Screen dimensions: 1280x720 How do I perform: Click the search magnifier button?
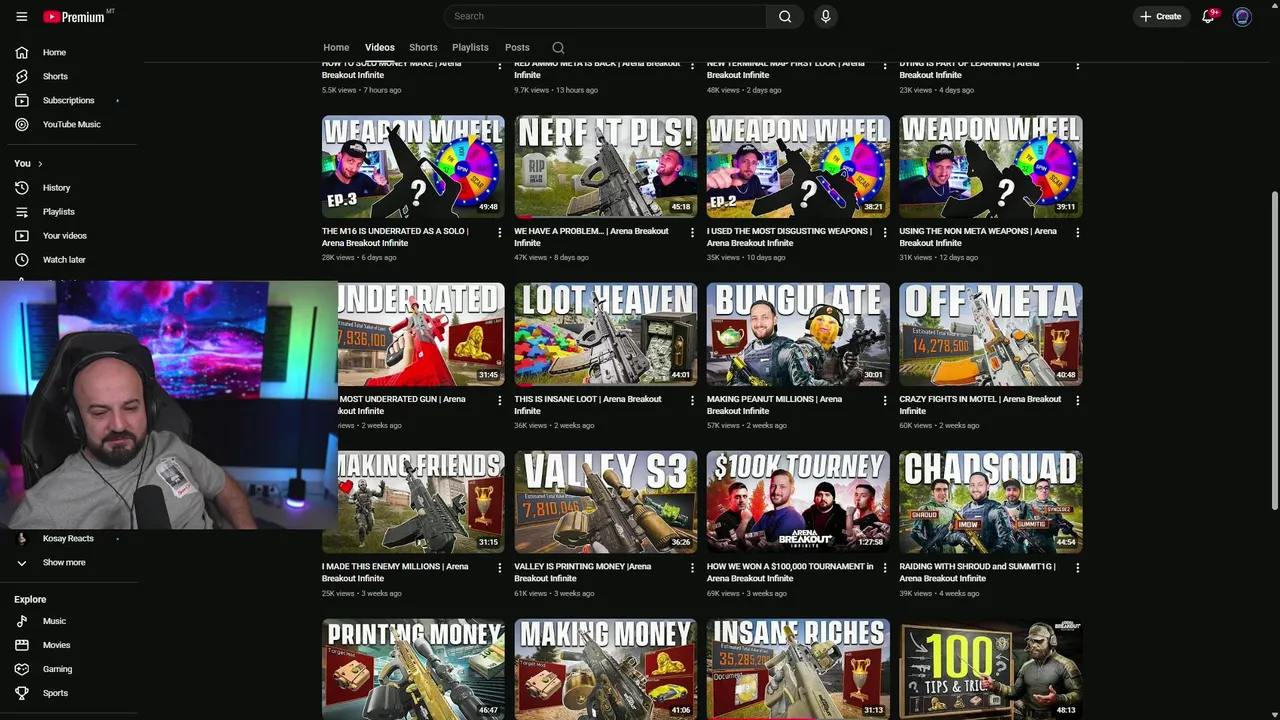tap(785, 16)
